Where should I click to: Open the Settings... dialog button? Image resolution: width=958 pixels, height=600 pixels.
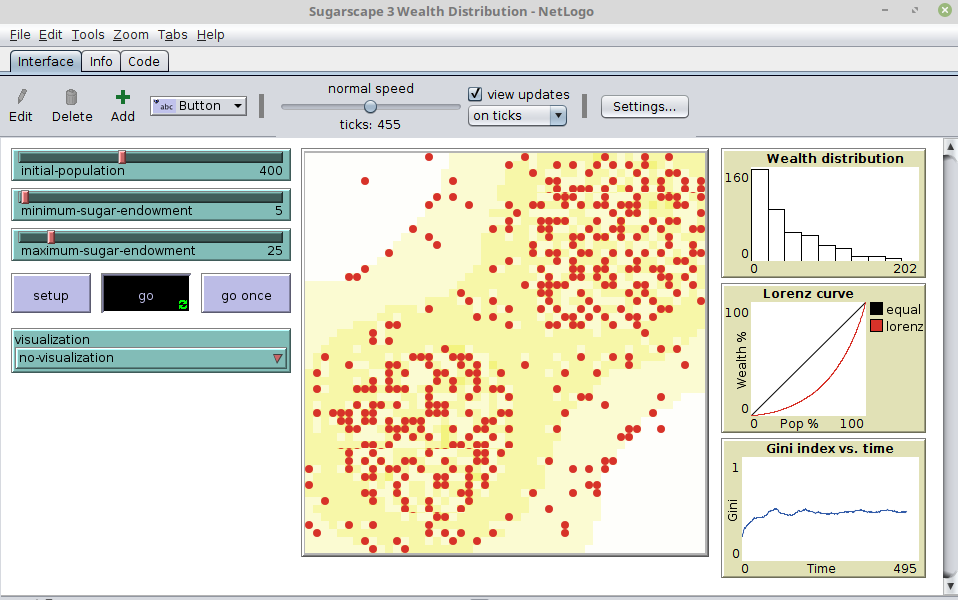pos(644,106)
